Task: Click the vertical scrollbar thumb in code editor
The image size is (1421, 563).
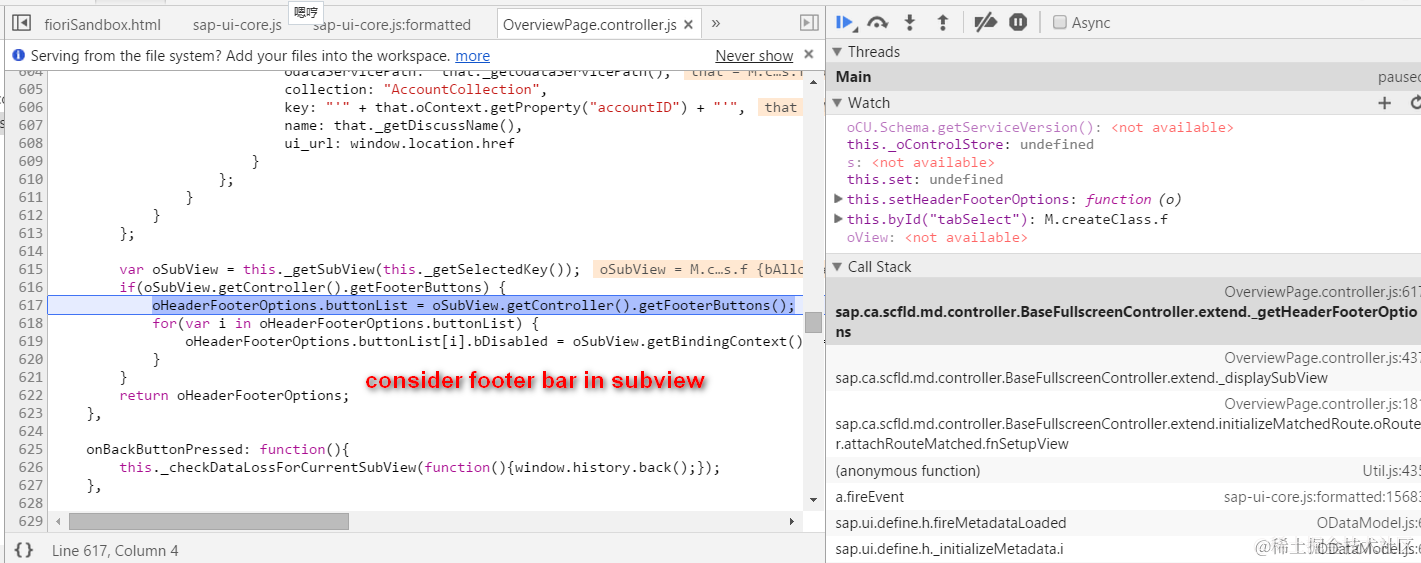Action: (813, 322)
